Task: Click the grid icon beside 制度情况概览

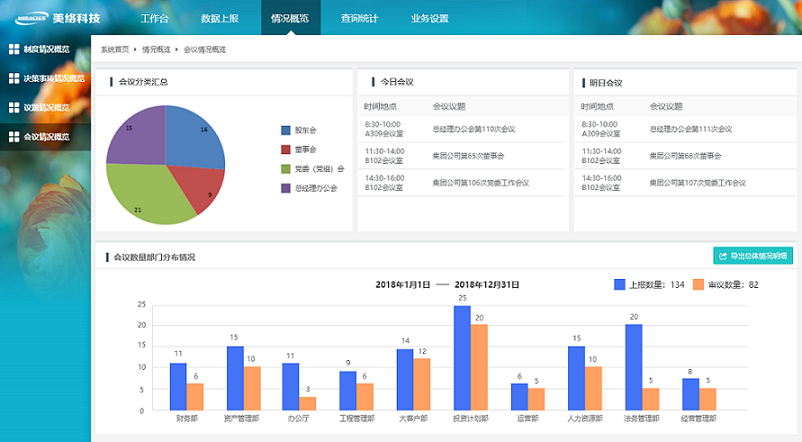Action: 13,49
